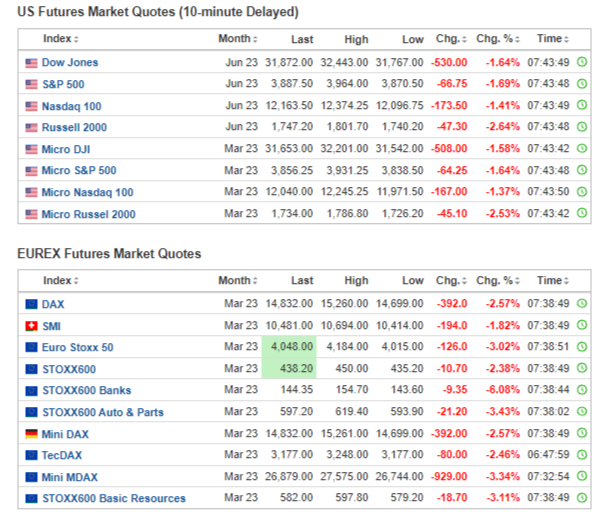Screen dimensions: 607x519
Task: Sort the US futures table by Chg. %
Action: [x=498, y=39]
